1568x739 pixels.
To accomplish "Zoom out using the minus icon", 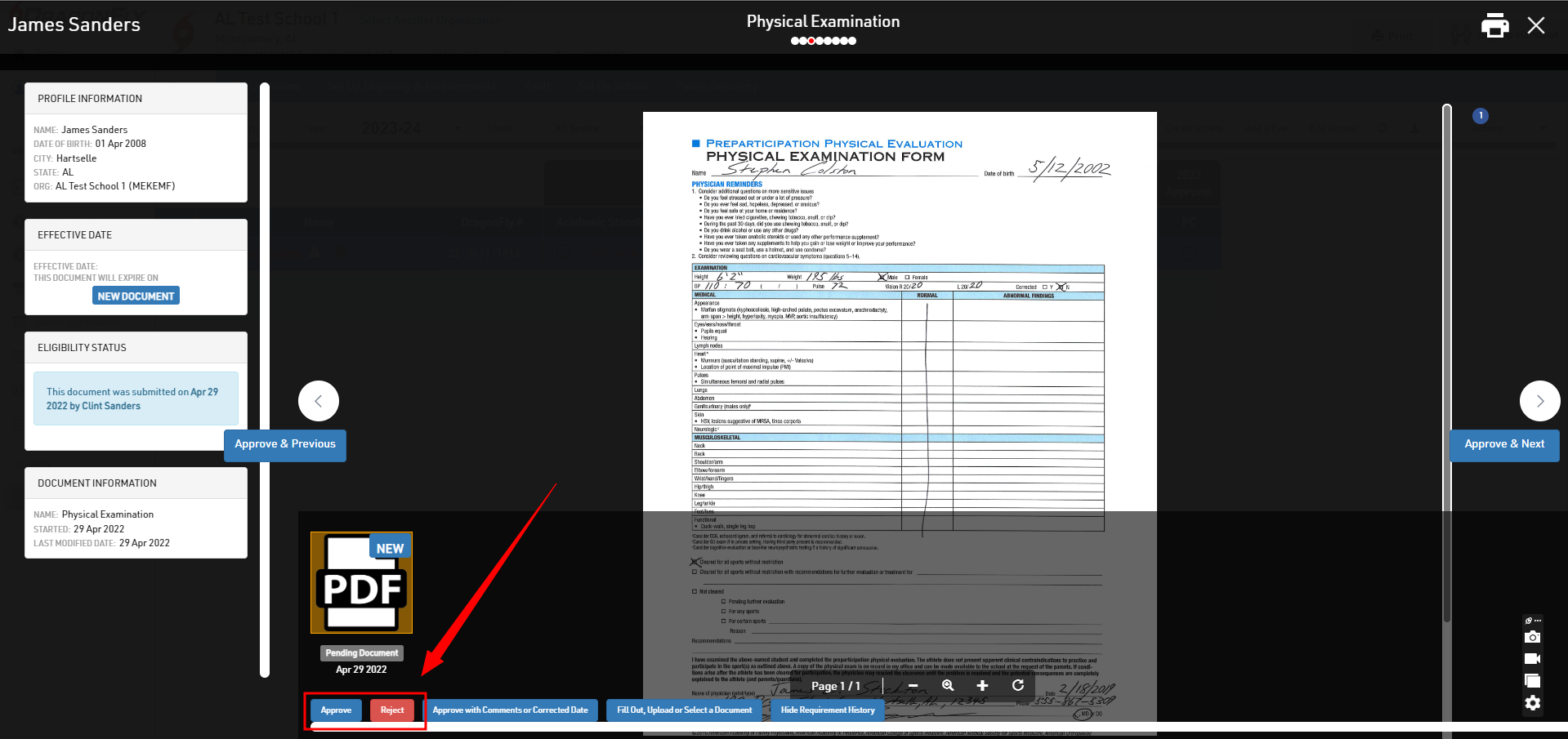I will click(x=914, y=686).
